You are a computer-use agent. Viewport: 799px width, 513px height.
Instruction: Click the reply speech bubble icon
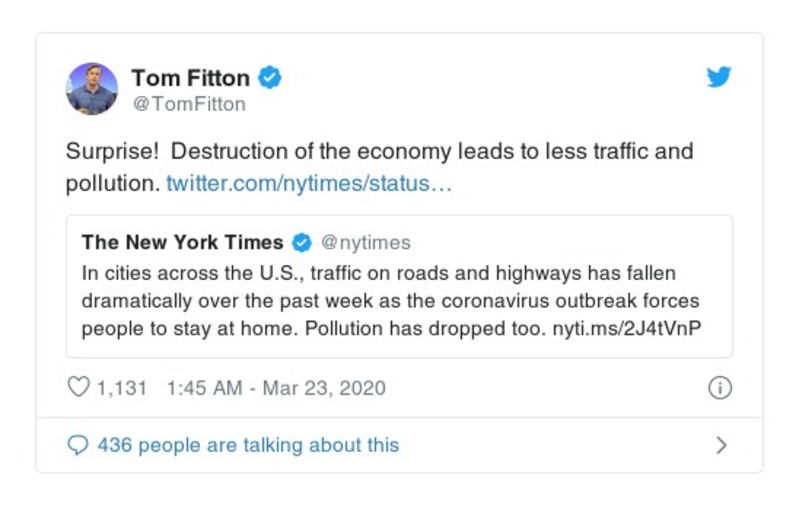point(78,445)
